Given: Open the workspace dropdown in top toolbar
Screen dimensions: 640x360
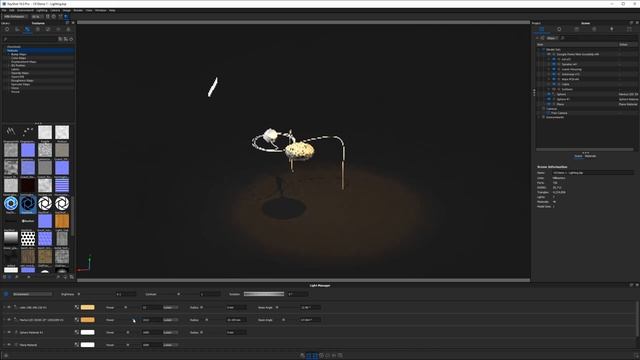Looking at the screenshot, I should coord(16,17).
